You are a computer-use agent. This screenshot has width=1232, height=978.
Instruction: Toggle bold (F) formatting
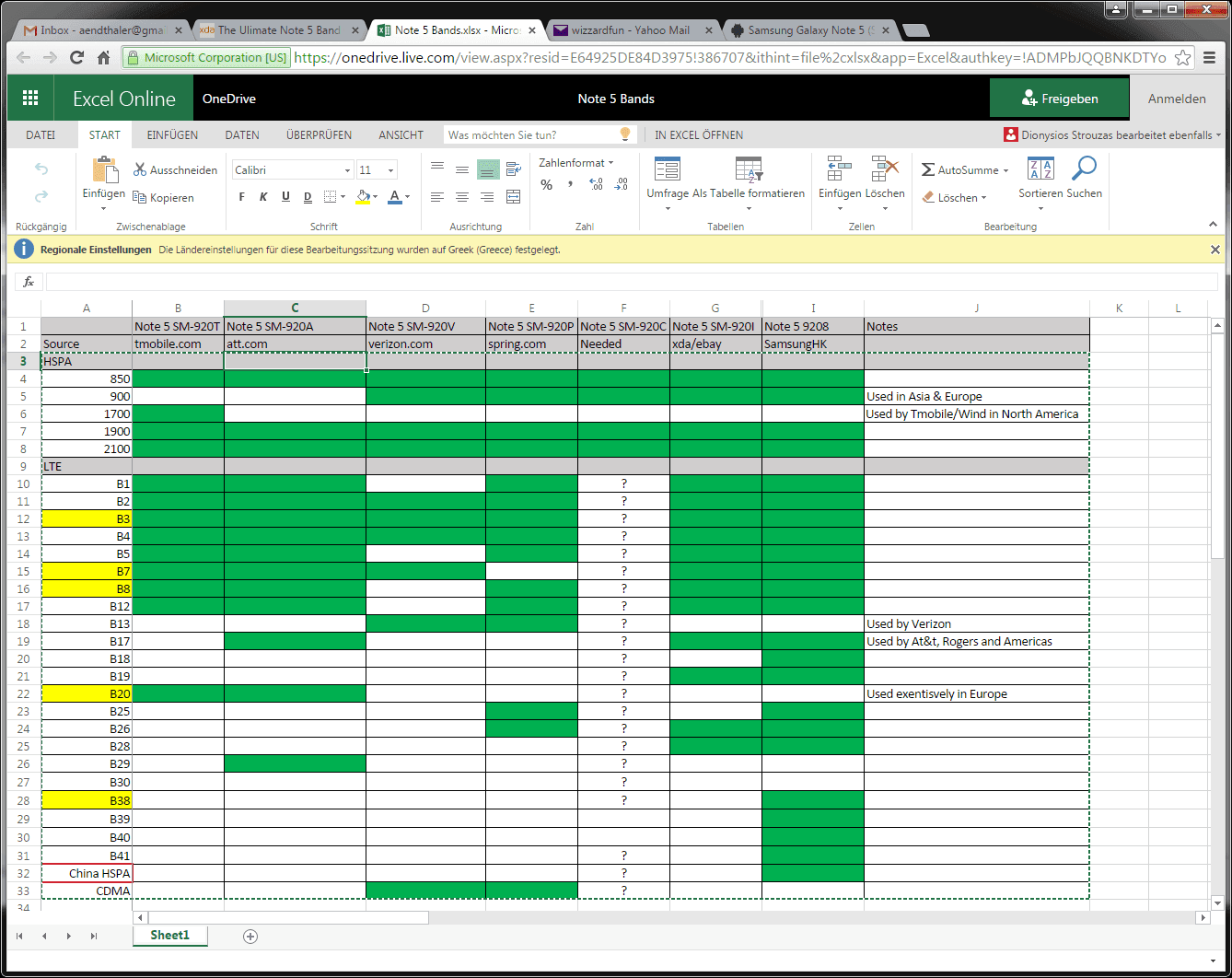pos(242,196)
